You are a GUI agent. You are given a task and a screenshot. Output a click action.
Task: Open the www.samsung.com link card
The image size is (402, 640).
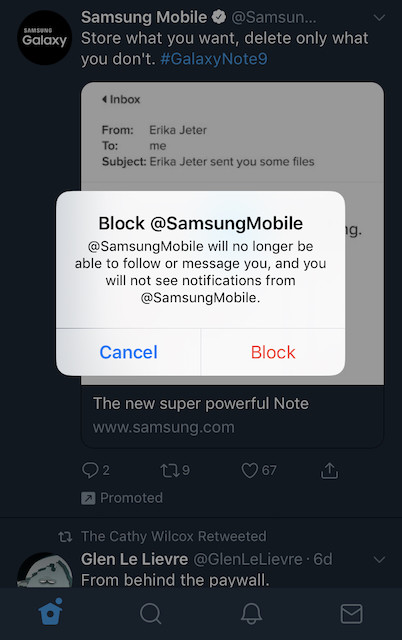tap(233, 416)
